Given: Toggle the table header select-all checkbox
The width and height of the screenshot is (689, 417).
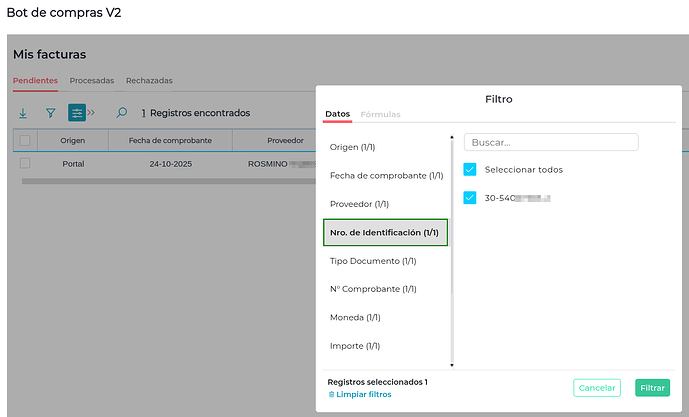Looking at the screenshot, I should [25, 140].
